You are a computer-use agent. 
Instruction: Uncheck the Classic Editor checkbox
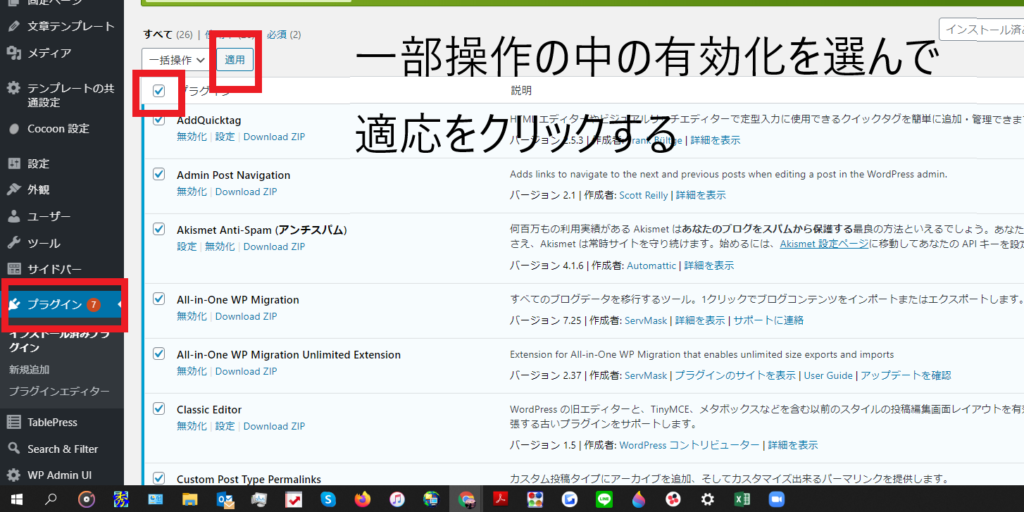point(159,408)
